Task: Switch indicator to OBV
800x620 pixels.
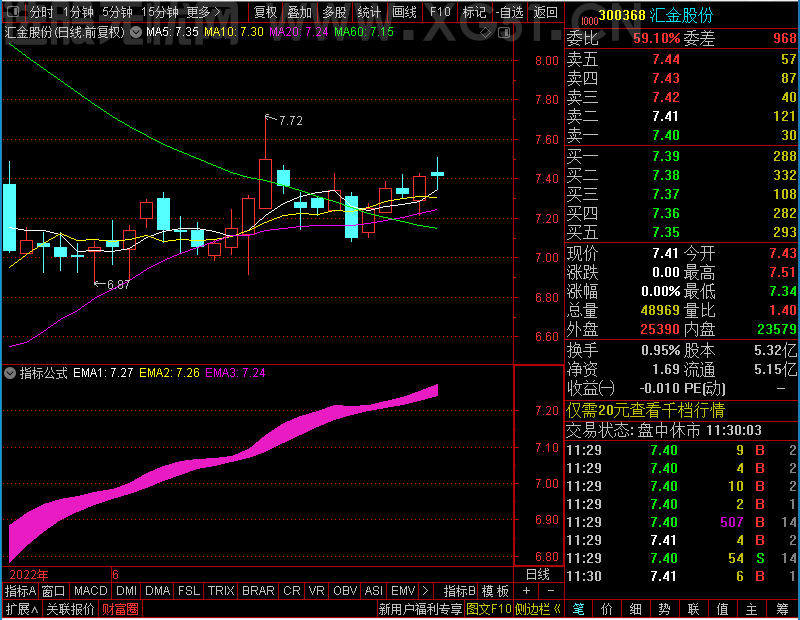Action: click(345, 591)
